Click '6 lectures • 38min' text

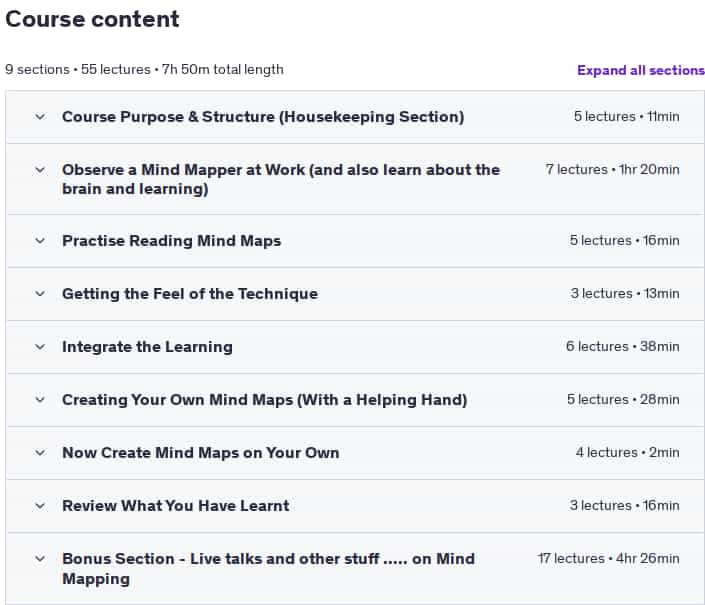click(623, 347)
